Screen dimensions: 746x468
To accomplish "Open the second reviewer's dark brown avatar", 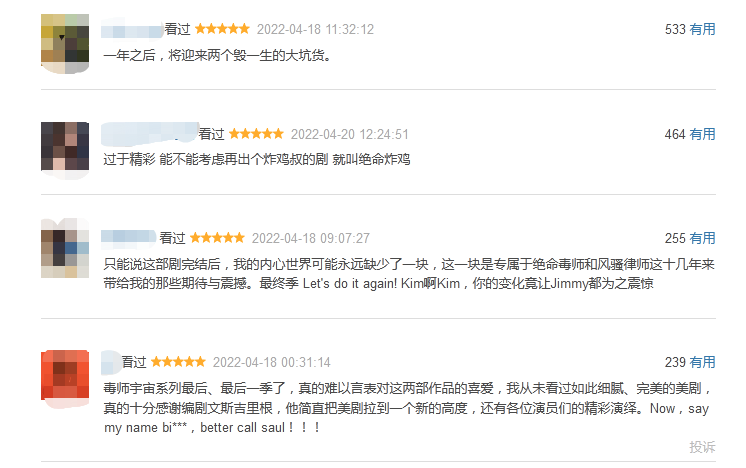I will pyautogui.click(x=65, y=149).
